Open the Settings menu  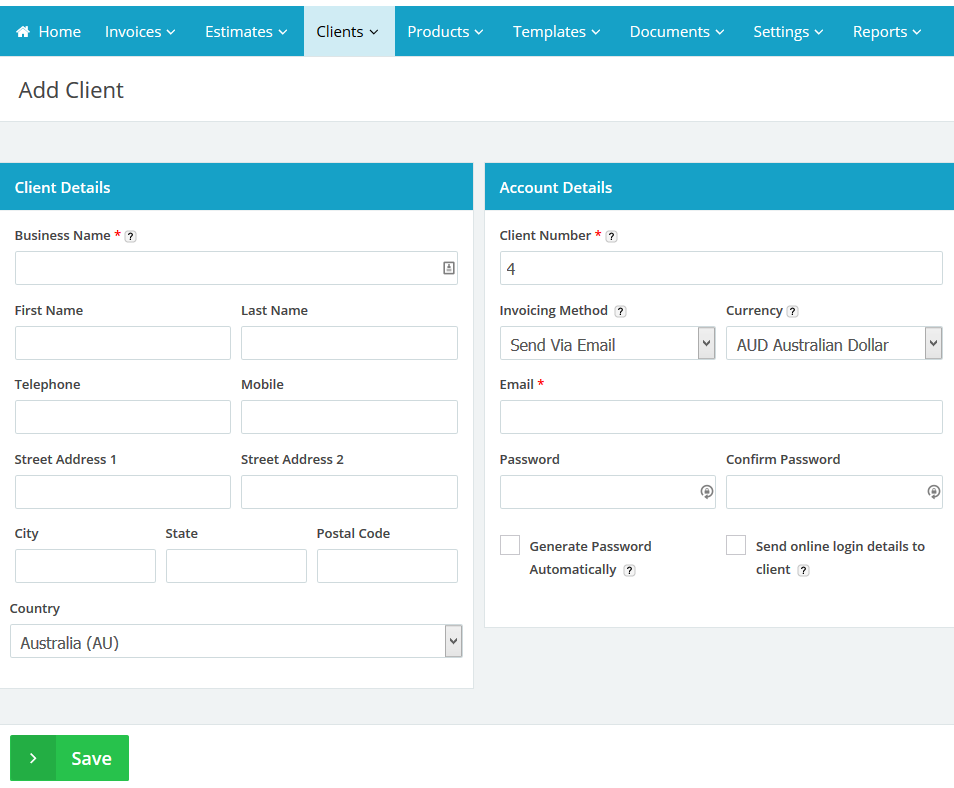click(788, 32)
